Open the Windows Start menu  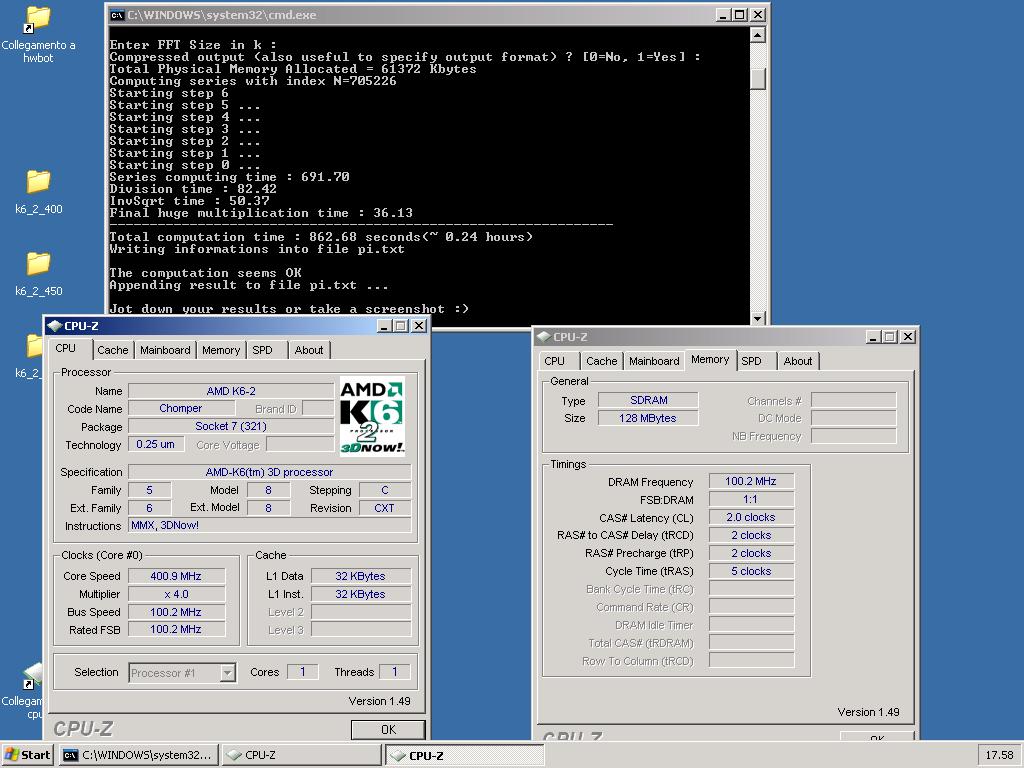click(x=27, y=755)
